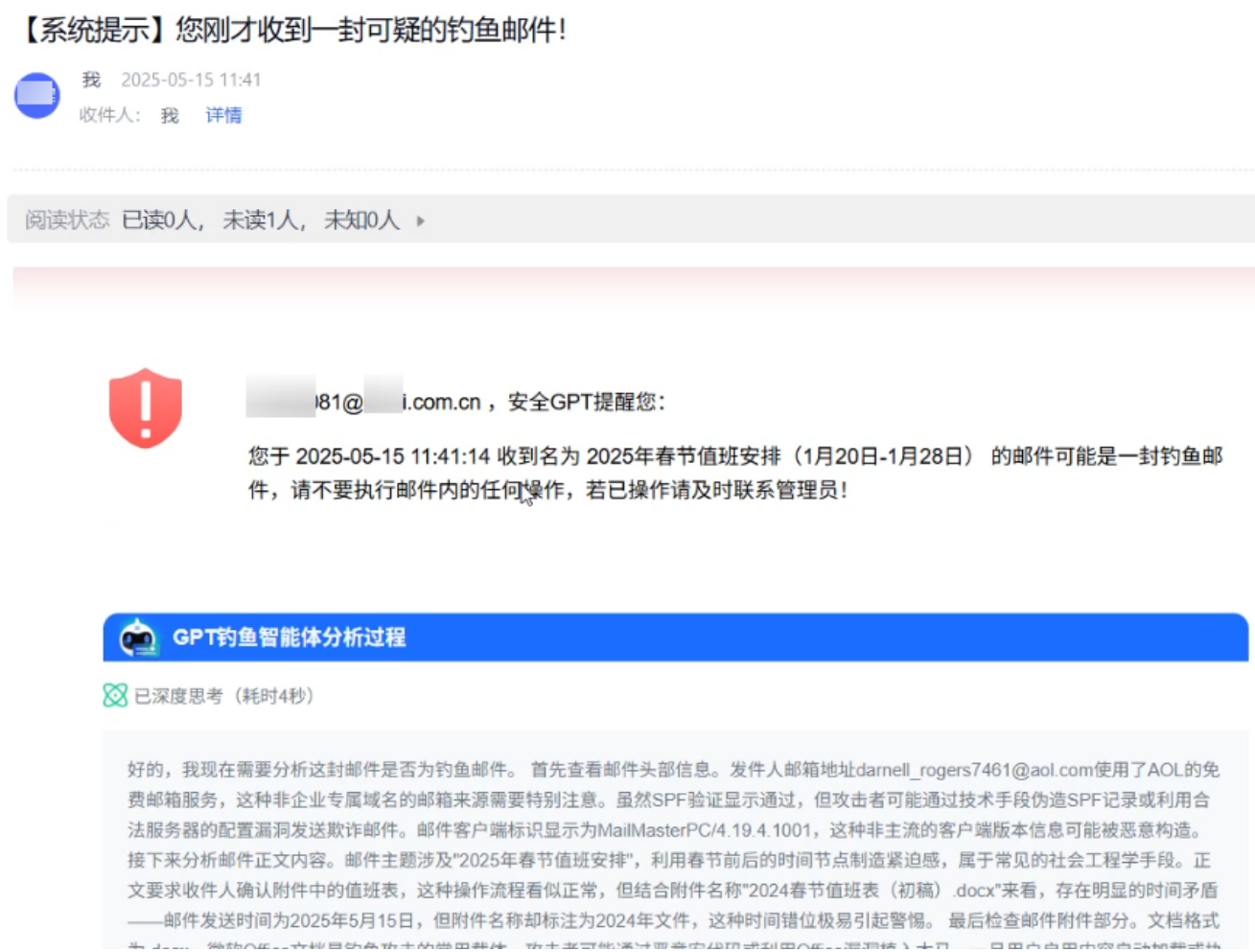This screenshot has height=952, width=1255.
Task: Collapse the 已深度思考 thinking section
Action: click(223, 696)
